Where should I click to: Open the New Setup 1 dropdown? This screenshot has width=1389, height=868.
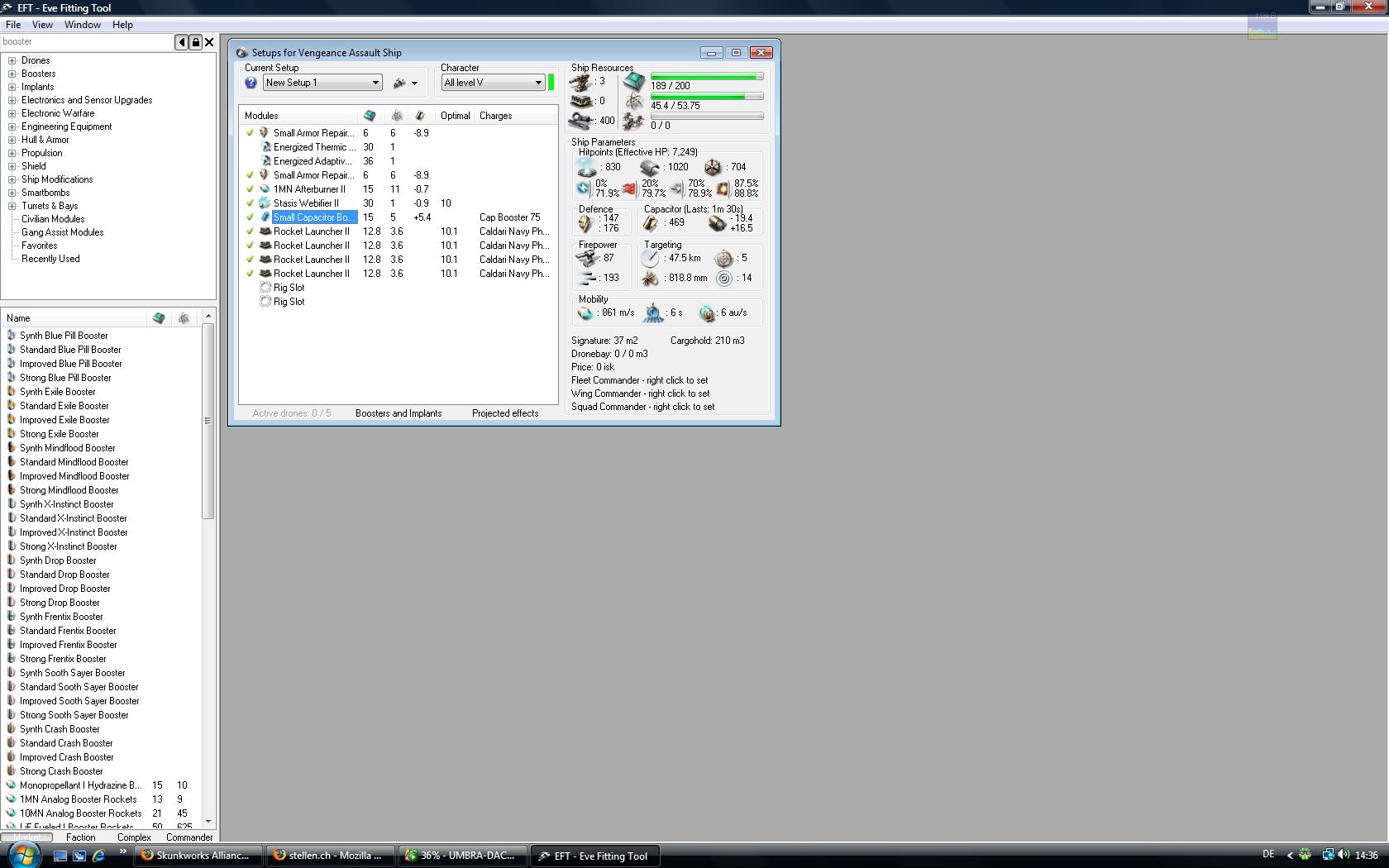tap(322, 83)
